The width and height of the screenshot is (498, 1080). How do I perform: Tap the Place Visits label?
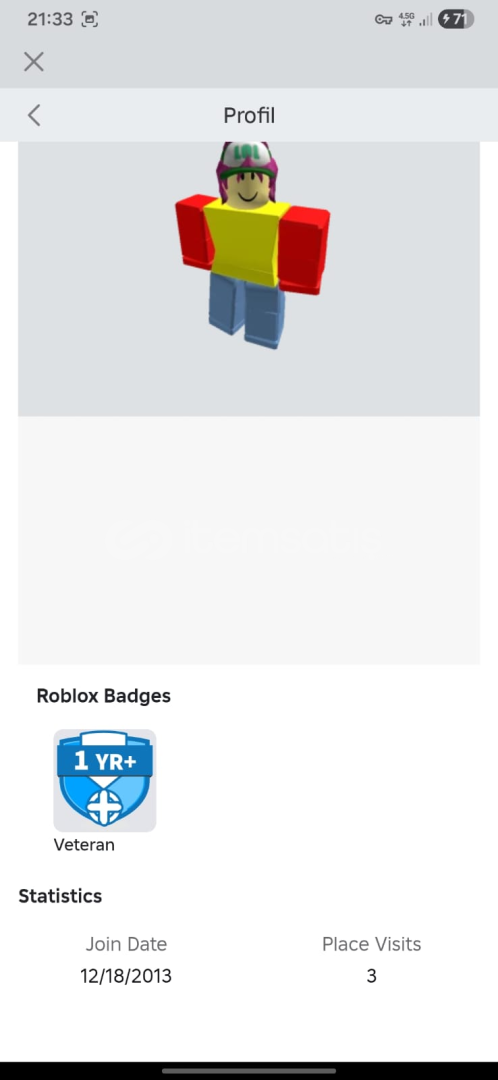tap(371, 944)
